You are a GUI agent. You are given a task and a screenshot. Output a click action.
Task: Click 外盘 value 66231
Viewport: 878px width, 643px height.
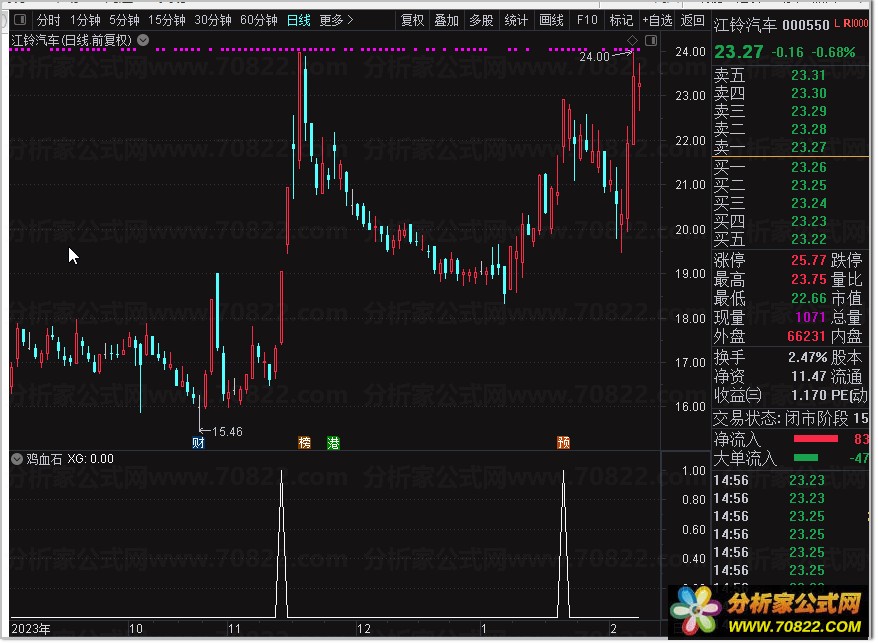pyautogui.click(x=807, y=337)
